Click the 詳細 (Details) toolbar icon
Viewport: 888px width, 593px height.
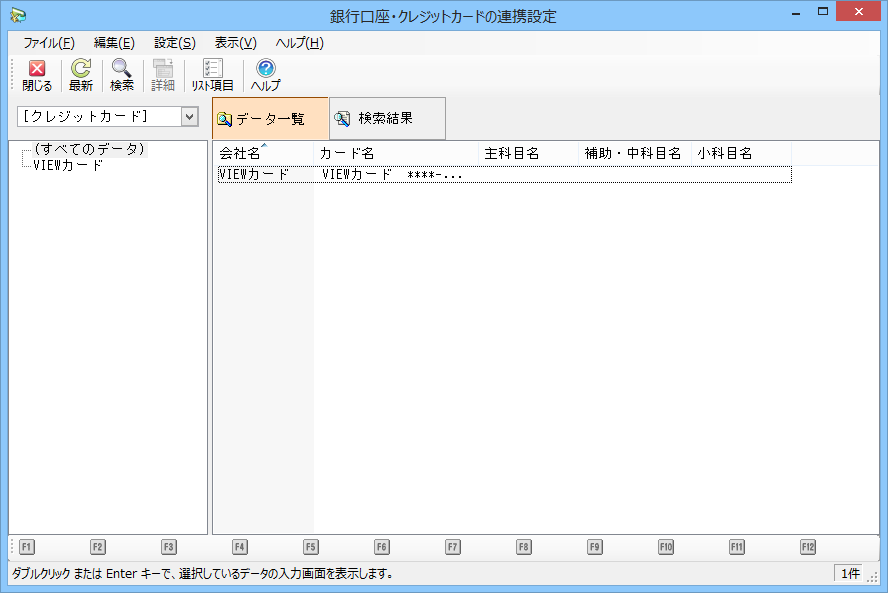click(x=162, y=75)
